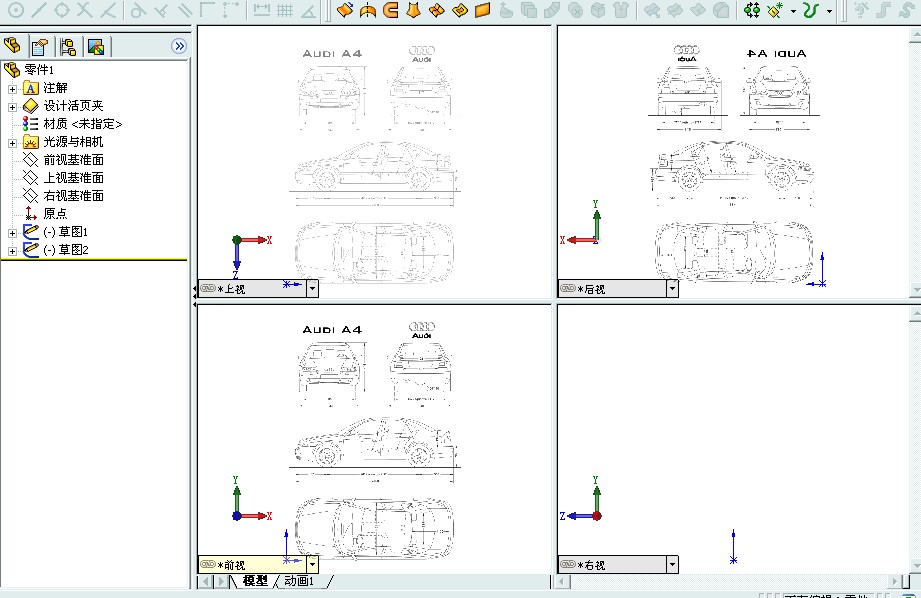The image size is (921, 598).
Task: Expand the 设计活页夹 tree node
Action: (12, 107)
